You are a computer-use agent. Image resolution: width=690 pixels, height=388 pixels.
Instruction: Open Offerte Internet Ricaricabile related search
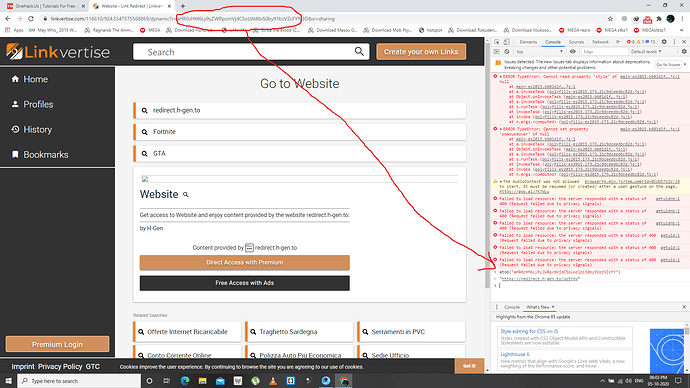[x=187, y=332]
